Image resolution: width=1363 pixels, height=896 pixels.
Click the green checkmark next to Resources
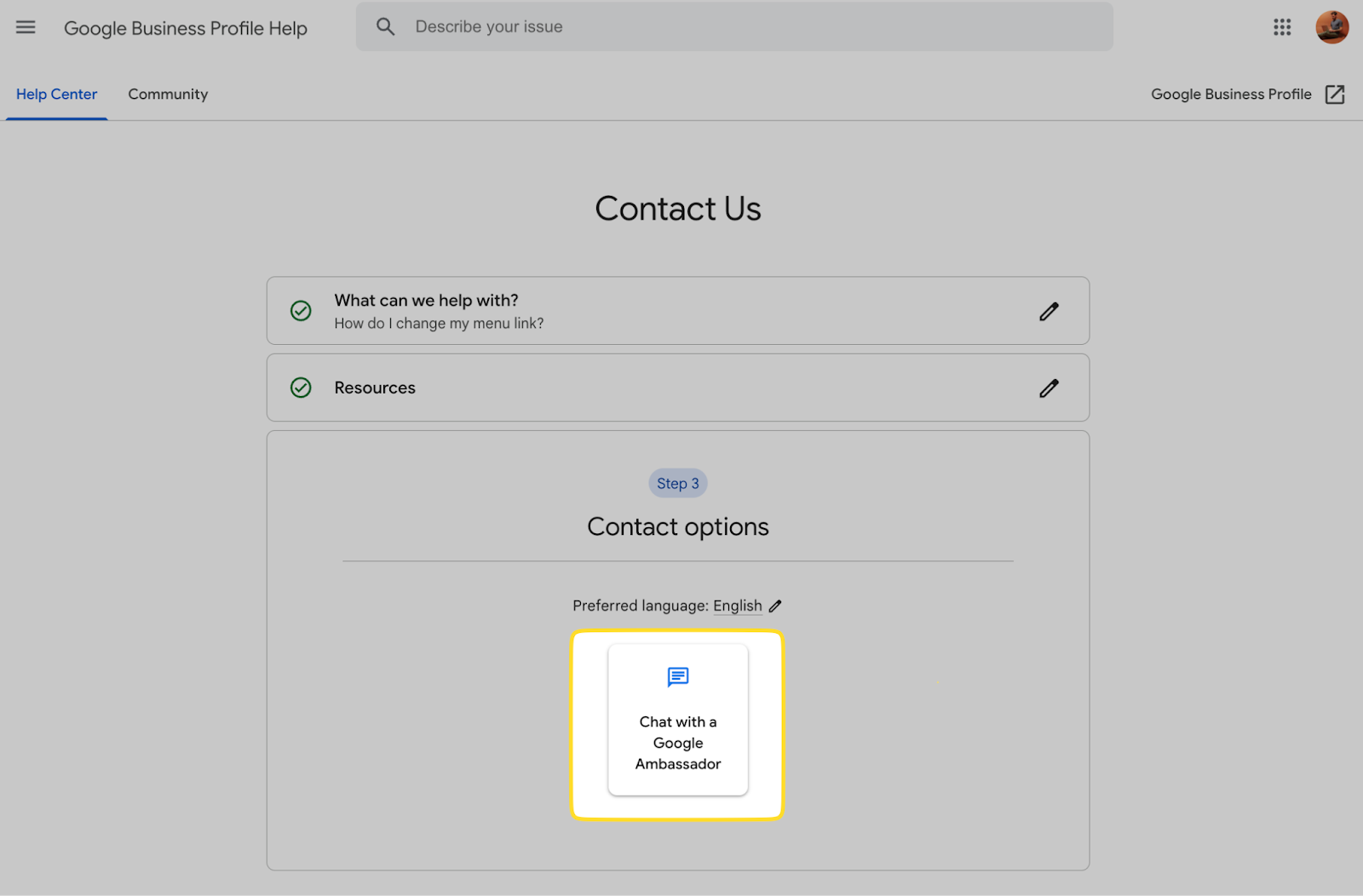[301, 388]
